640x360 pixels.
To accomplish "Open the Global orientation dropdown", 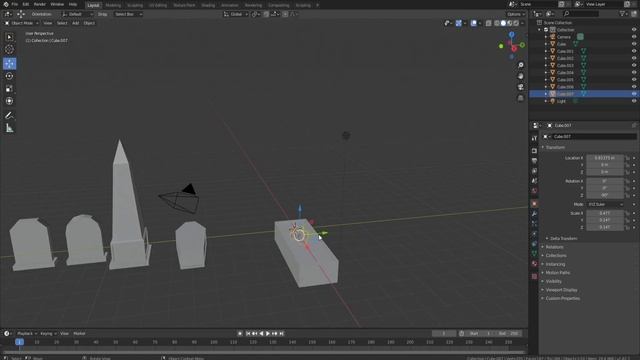I will coord(236,14).
